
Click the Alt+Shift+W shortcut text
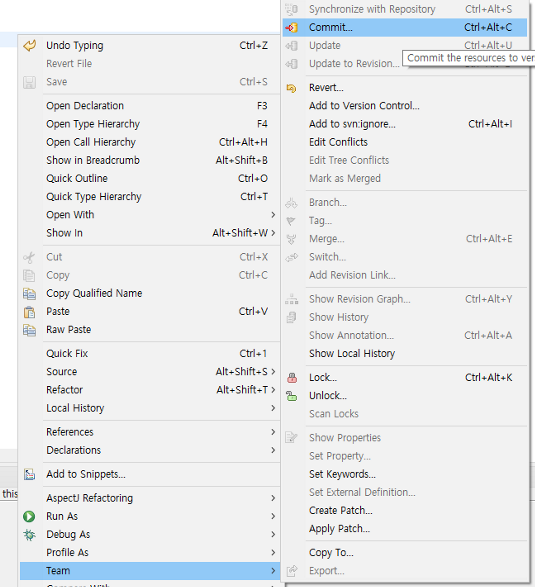tap(240, 233)
